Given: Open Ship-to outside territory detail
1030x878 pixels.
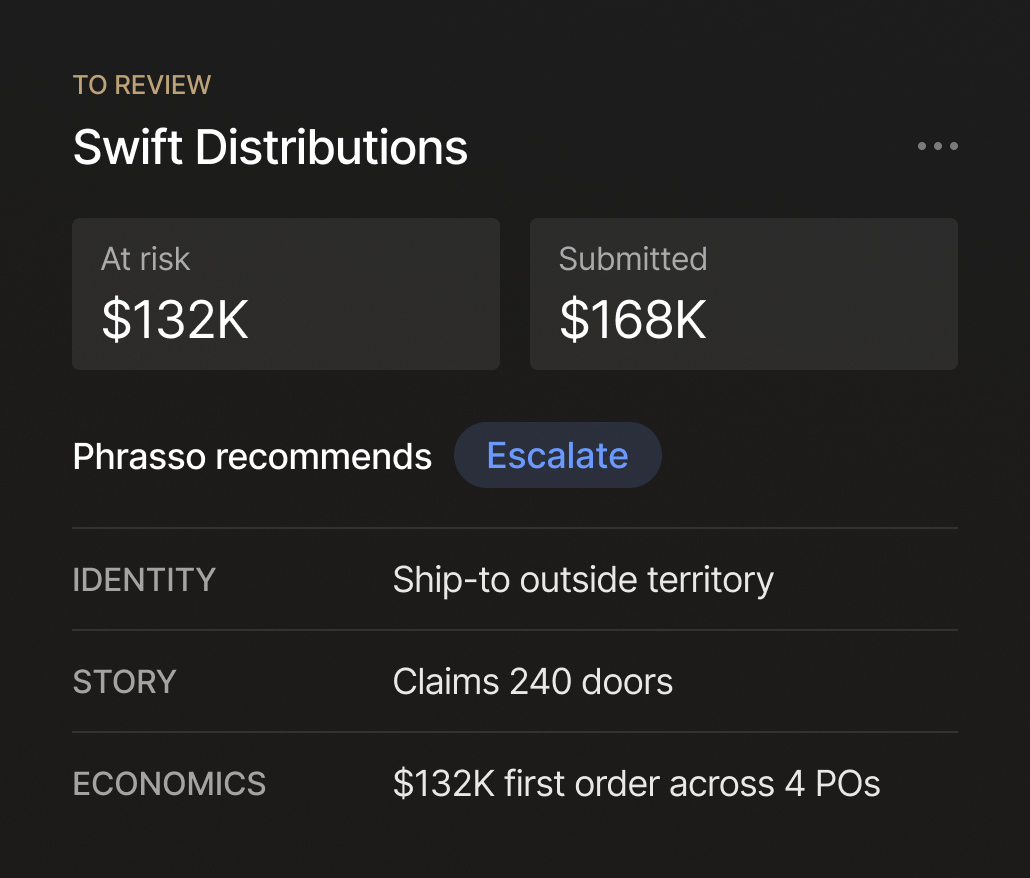Looking at the screenshot, I should (583, 580).
